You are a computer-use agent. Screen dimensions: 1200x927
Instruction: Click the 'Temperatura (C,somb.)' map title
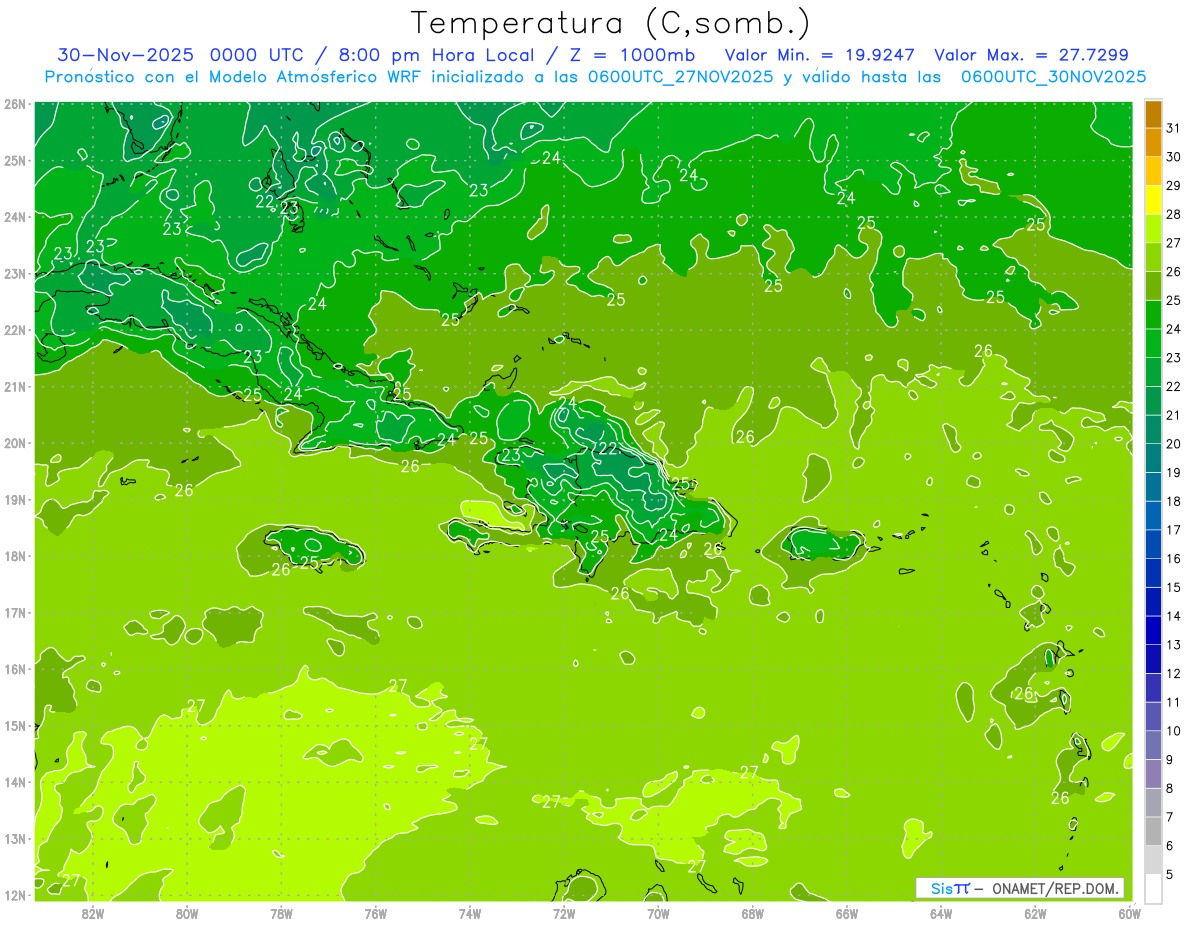[611, 23]
